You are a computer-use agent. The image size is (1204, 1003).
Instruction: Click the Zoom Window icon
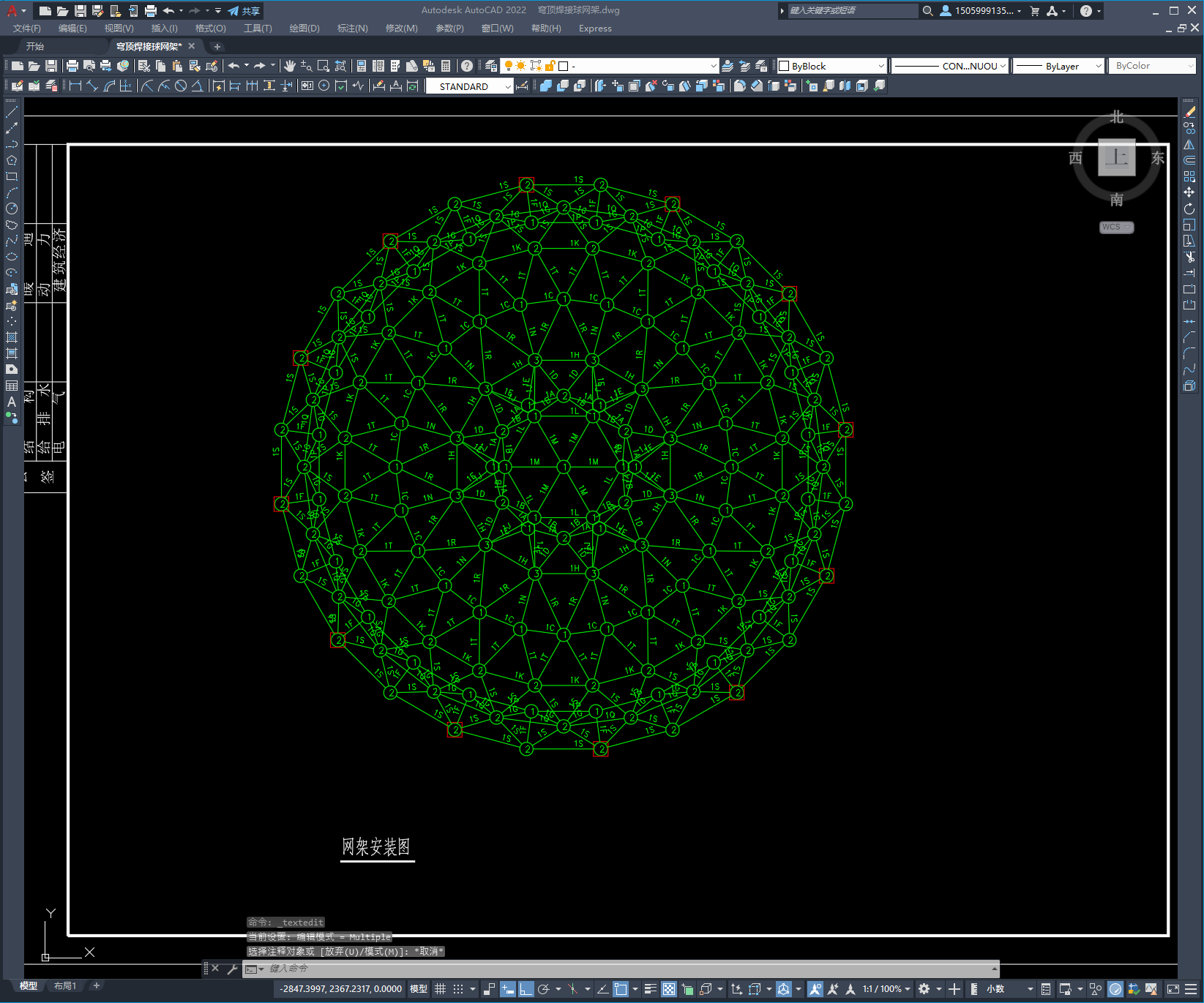(x=324, y=66)
